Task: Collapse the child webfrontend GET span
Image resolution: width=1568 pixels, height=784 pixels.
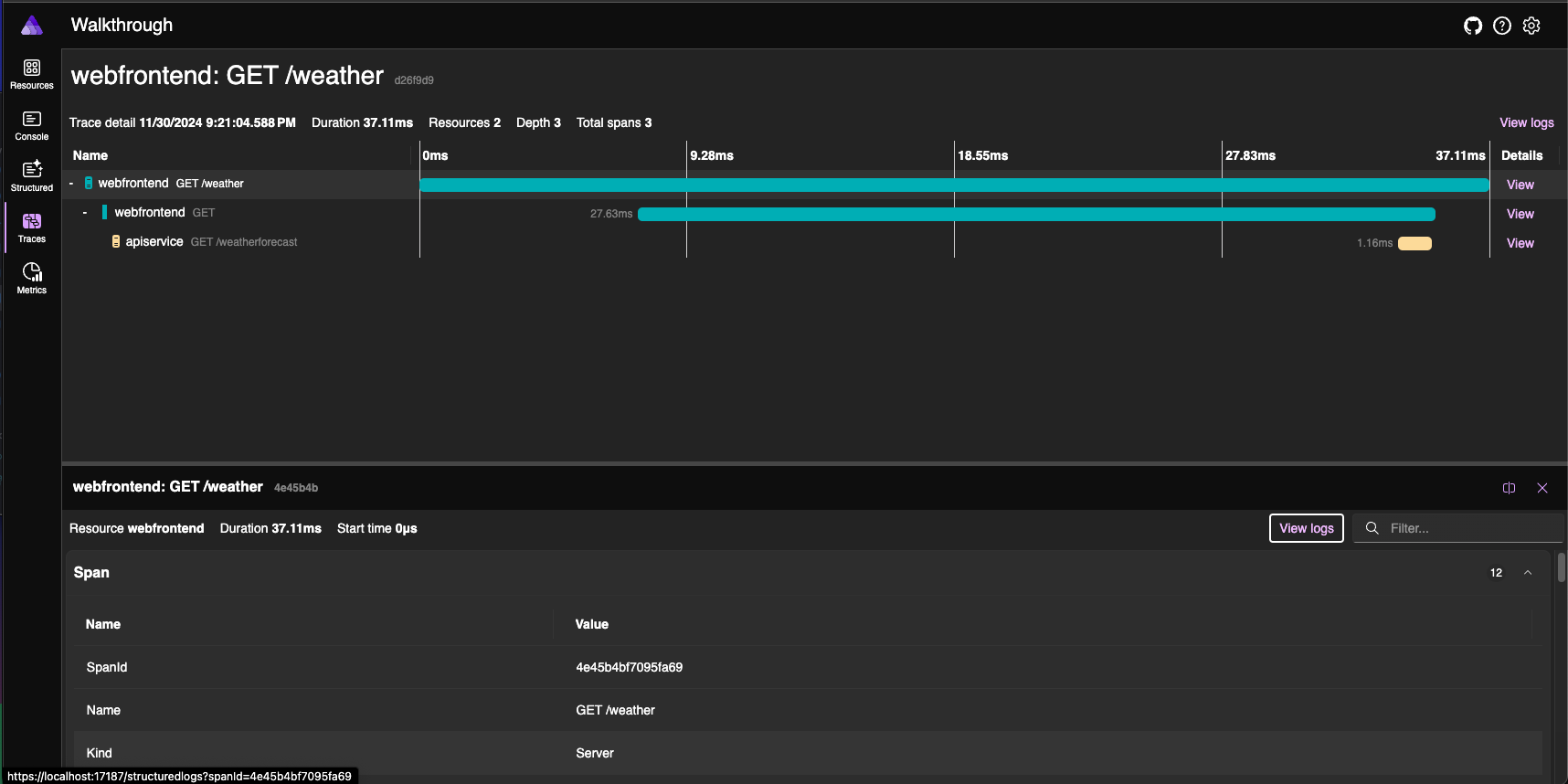Action: point(85,213)
